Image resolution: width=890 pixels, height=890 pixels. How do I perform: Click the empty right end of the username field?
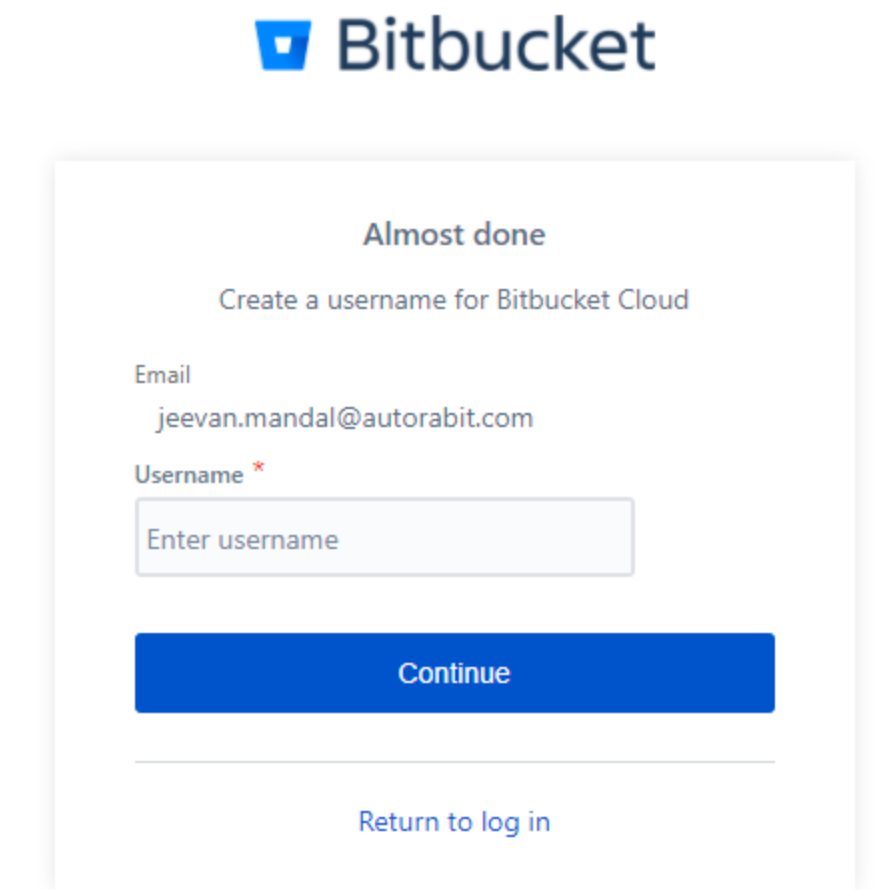[x=590, y=538]
